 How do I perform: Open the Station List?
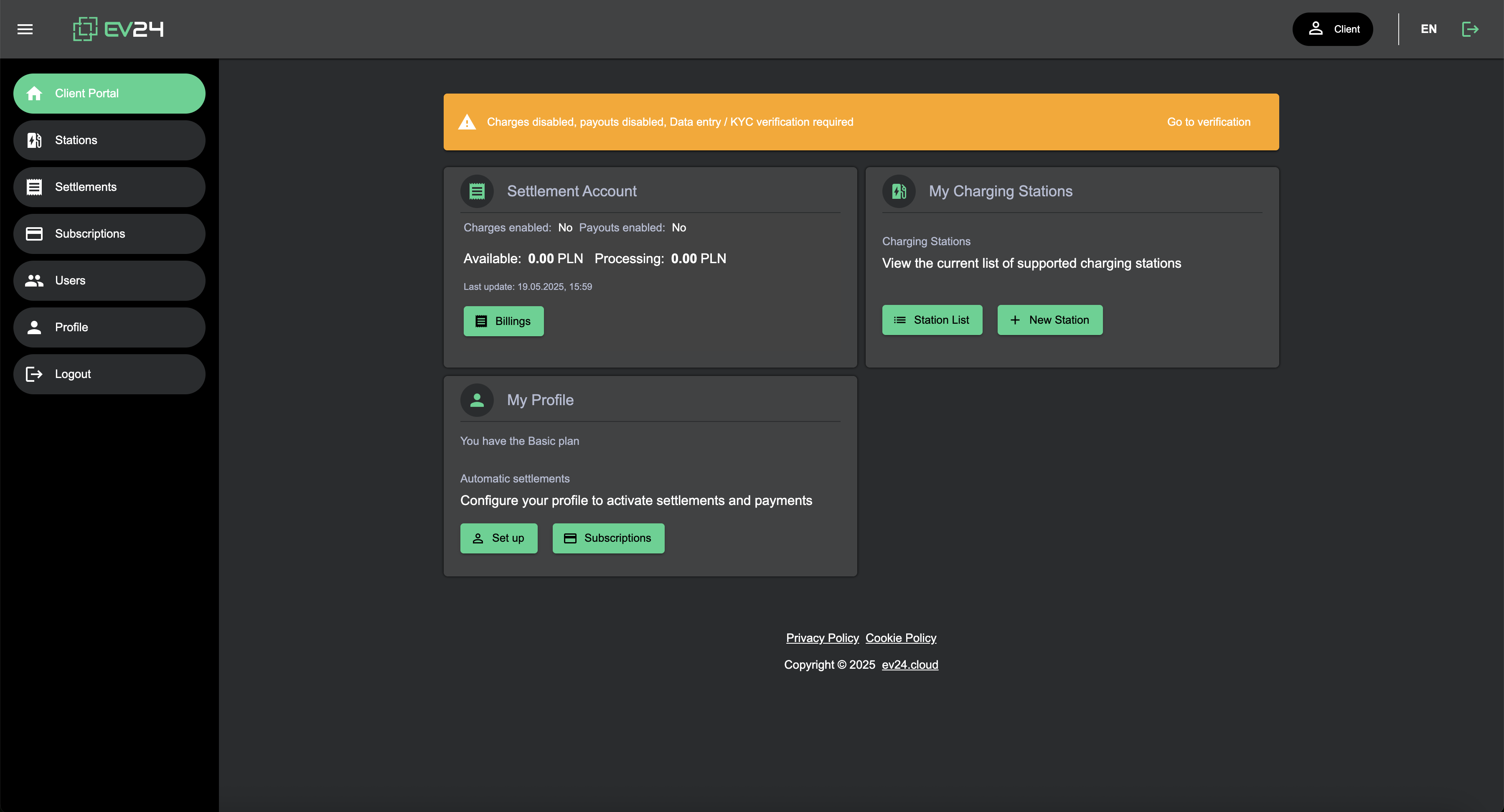[932, 320]
